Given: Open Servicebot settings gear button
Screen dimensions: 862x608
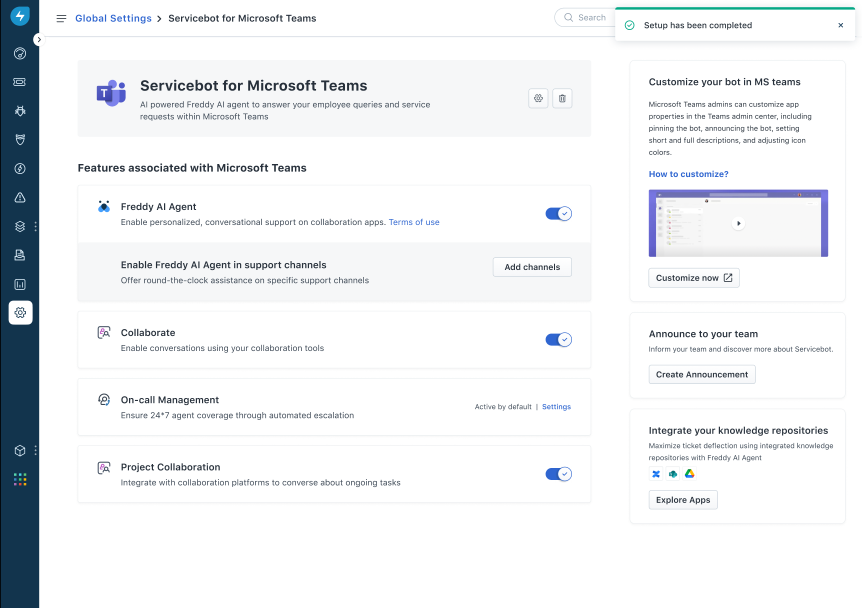Looking at the screenshot, I should tap(538, 98).
